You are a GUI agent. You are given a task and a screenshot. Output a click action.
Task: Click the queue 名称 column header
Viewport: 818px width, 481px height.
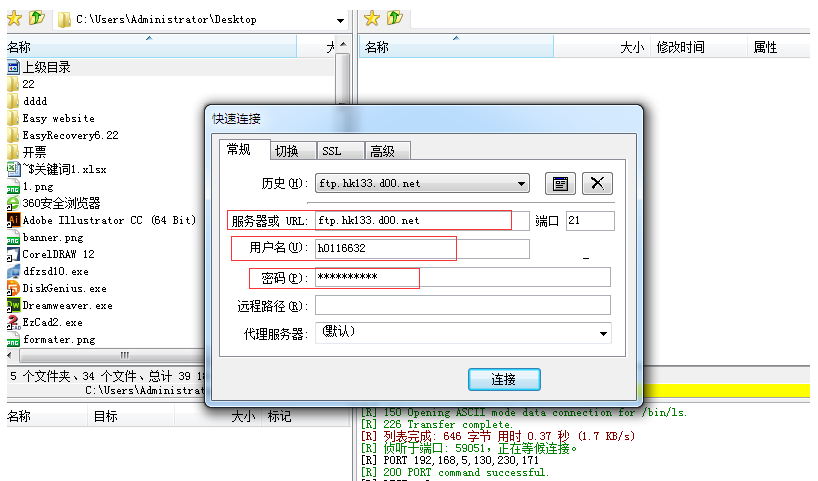47,416
